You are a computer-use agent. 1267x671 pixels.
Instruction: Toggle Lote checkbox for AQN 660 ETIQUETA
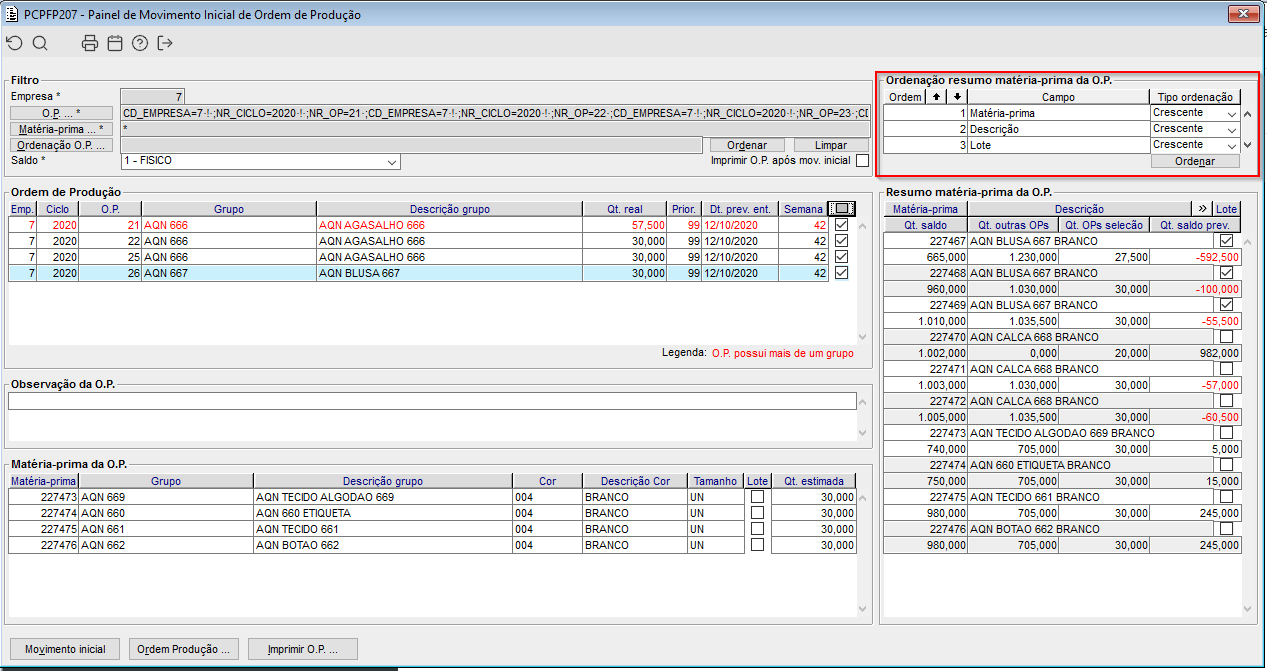757,513
